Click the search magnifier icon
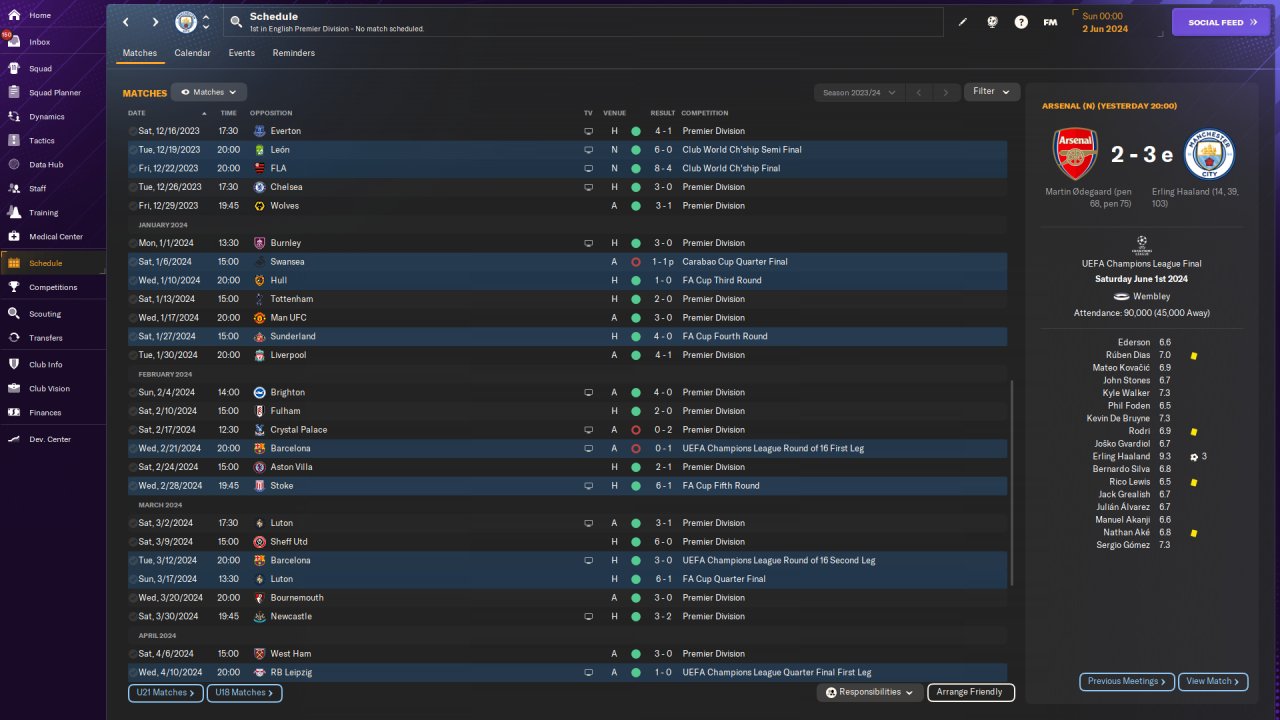Image resolution: width=1280 pixels, height=720 pixels. coord(235,21)
